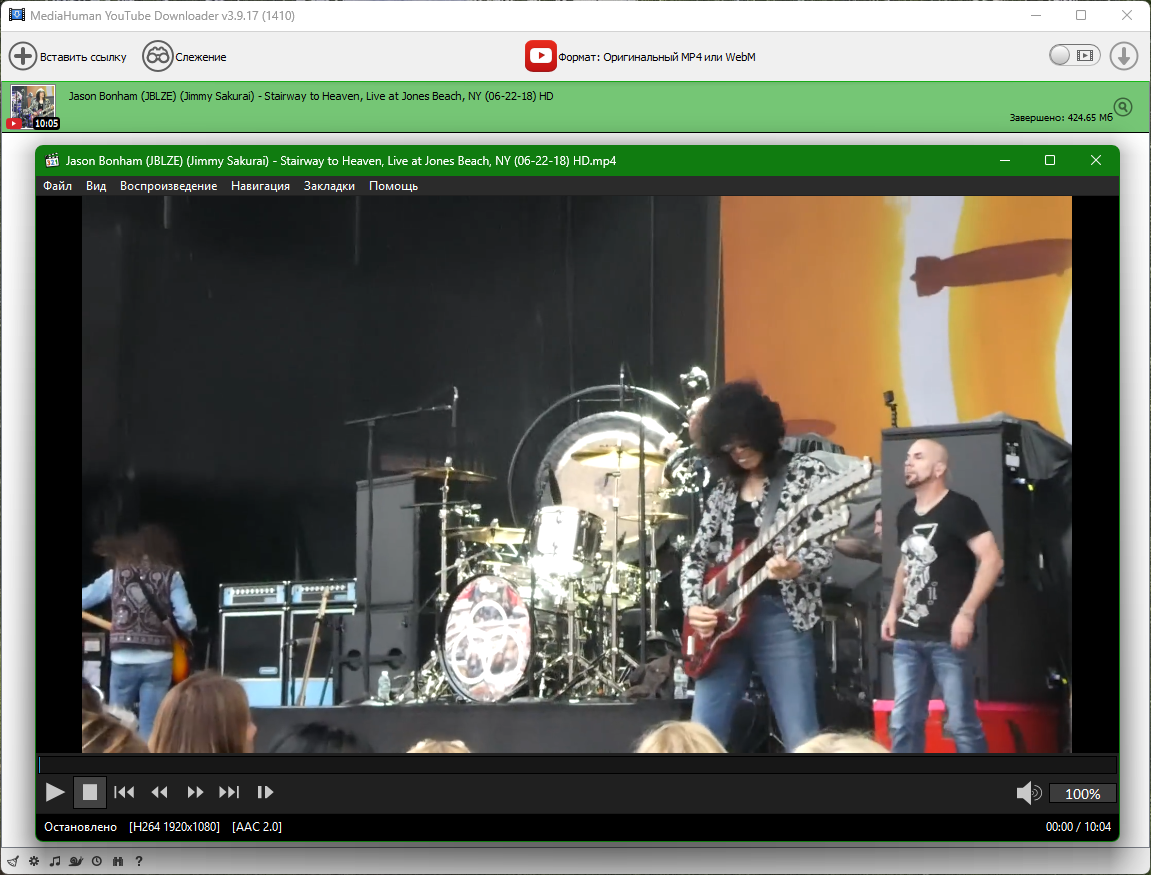
Task: Click the Вставить ссылку button
Action: click(x=69, y=57)
